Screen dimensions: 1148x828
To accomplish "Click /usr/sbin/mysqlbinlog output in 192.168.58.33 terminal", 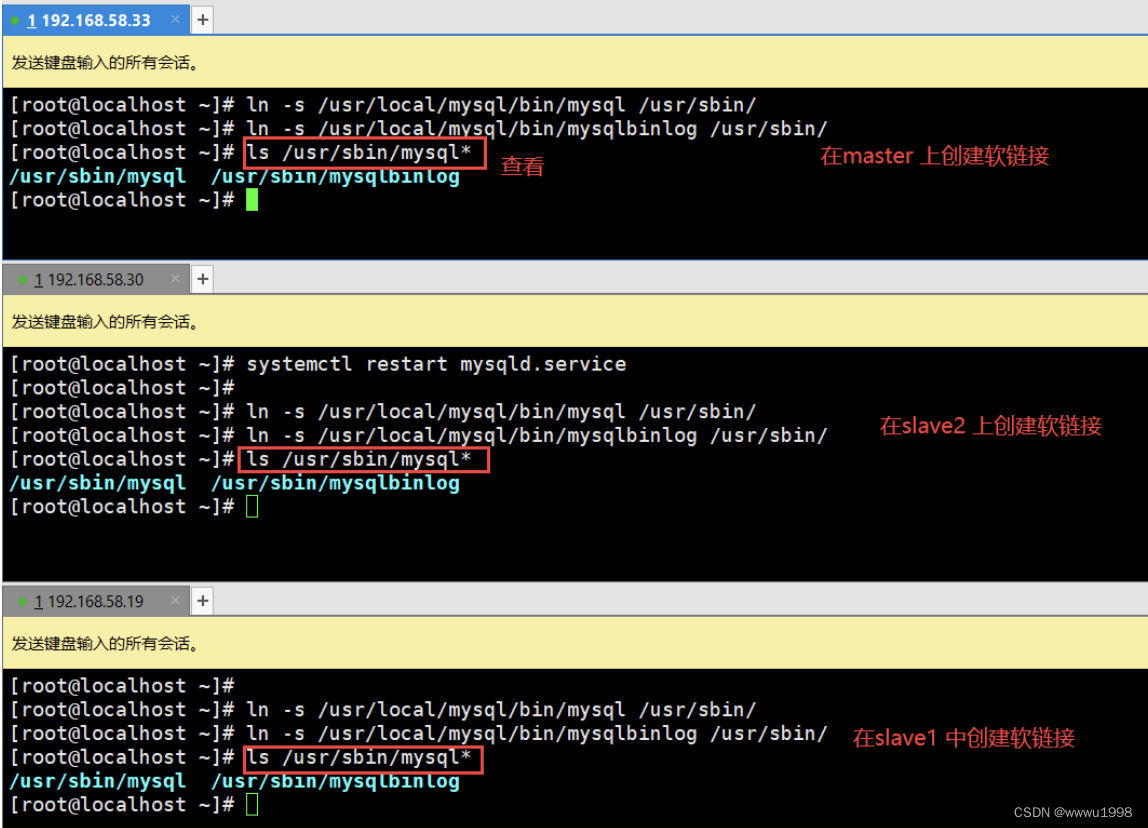I will [335, 176].
